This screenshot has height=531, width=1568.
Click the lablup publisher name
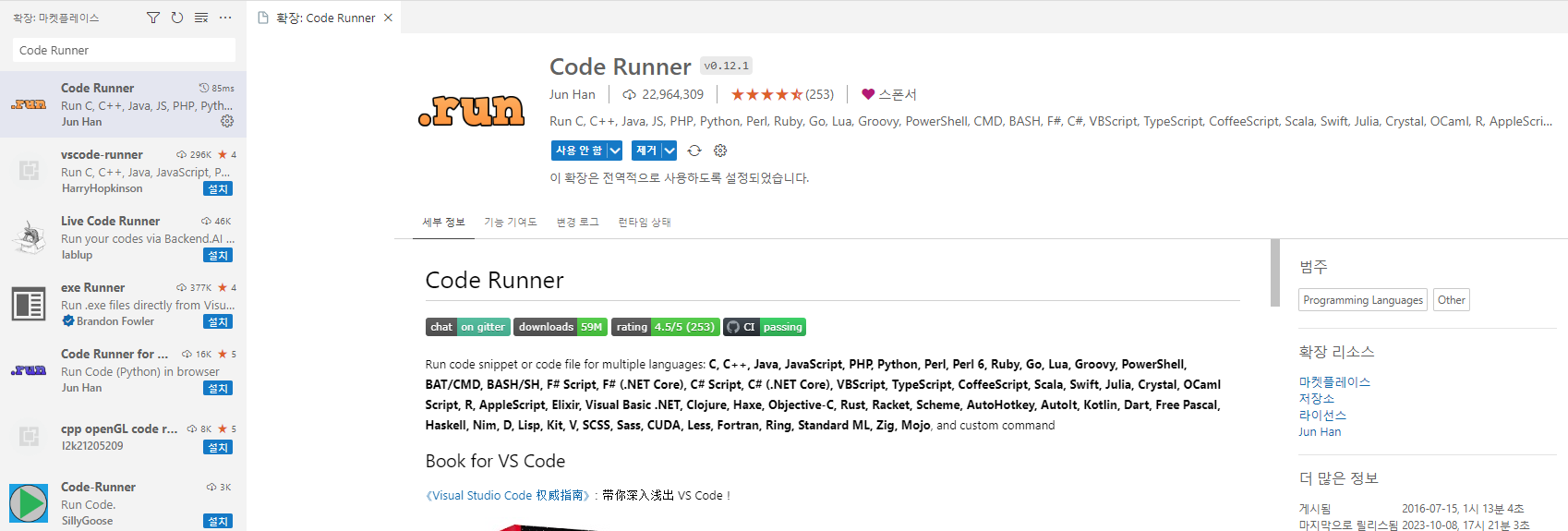tap(77, 255)
